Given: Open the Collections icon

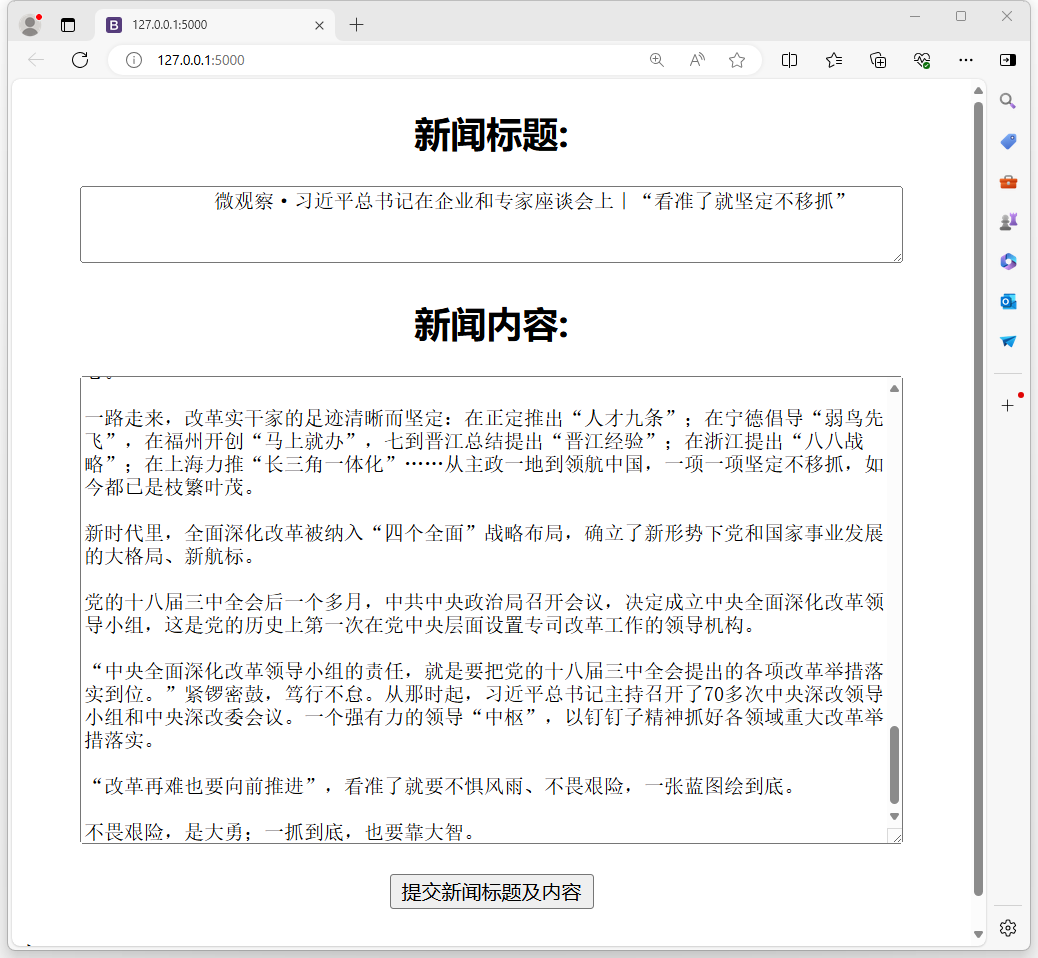Looking at the screenshot, I should point(878,60).
